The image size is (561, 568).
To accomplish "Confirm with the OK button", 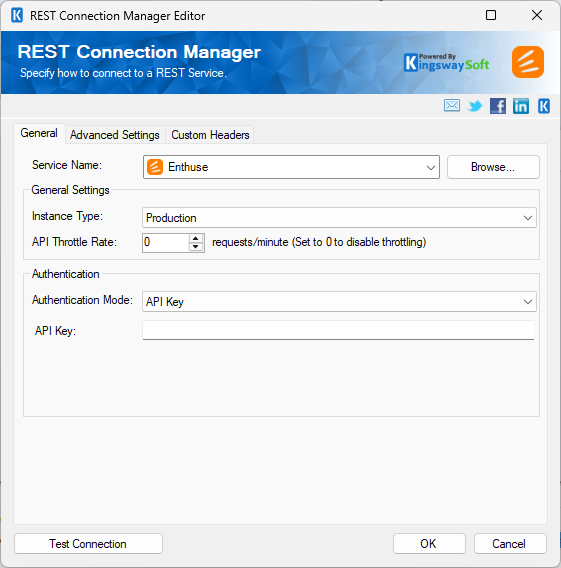I will tap(429, 543).
